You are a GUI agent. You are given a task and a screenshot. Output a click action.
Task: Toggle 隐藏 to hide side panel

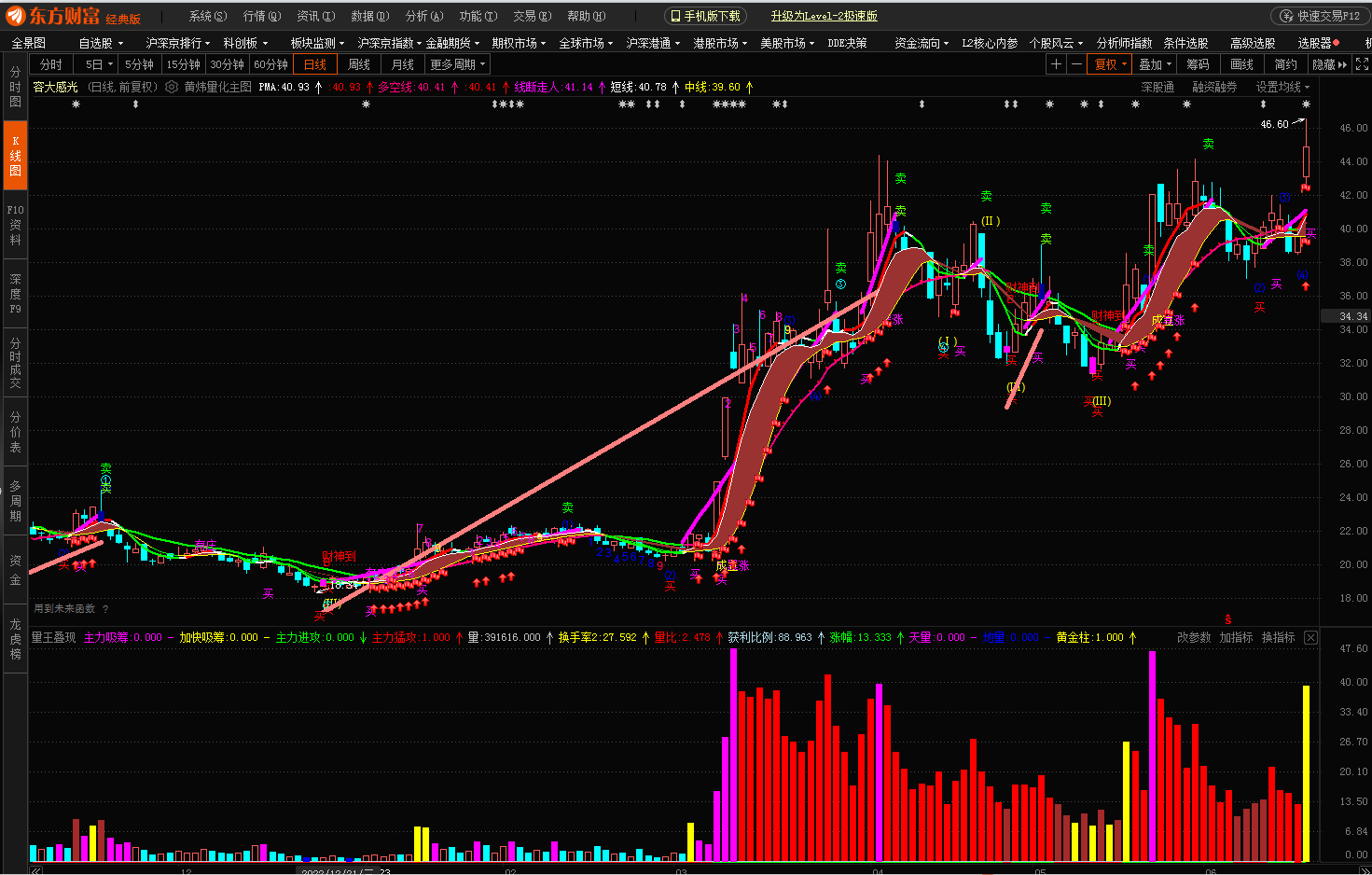pos(1329,64)
